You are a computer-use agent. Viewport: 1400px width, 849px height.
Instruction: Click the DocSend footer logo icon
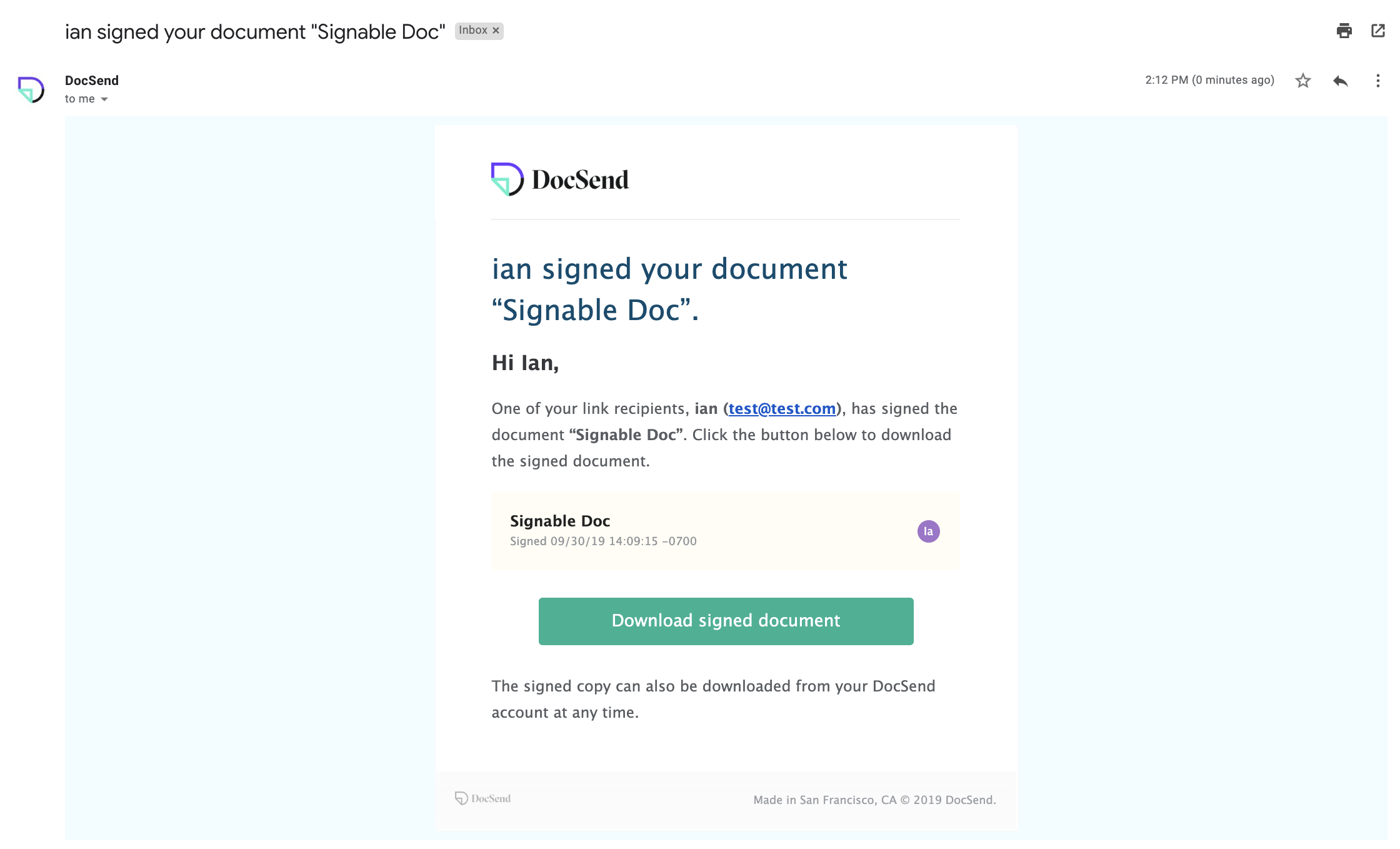click(x=461, y=798)
